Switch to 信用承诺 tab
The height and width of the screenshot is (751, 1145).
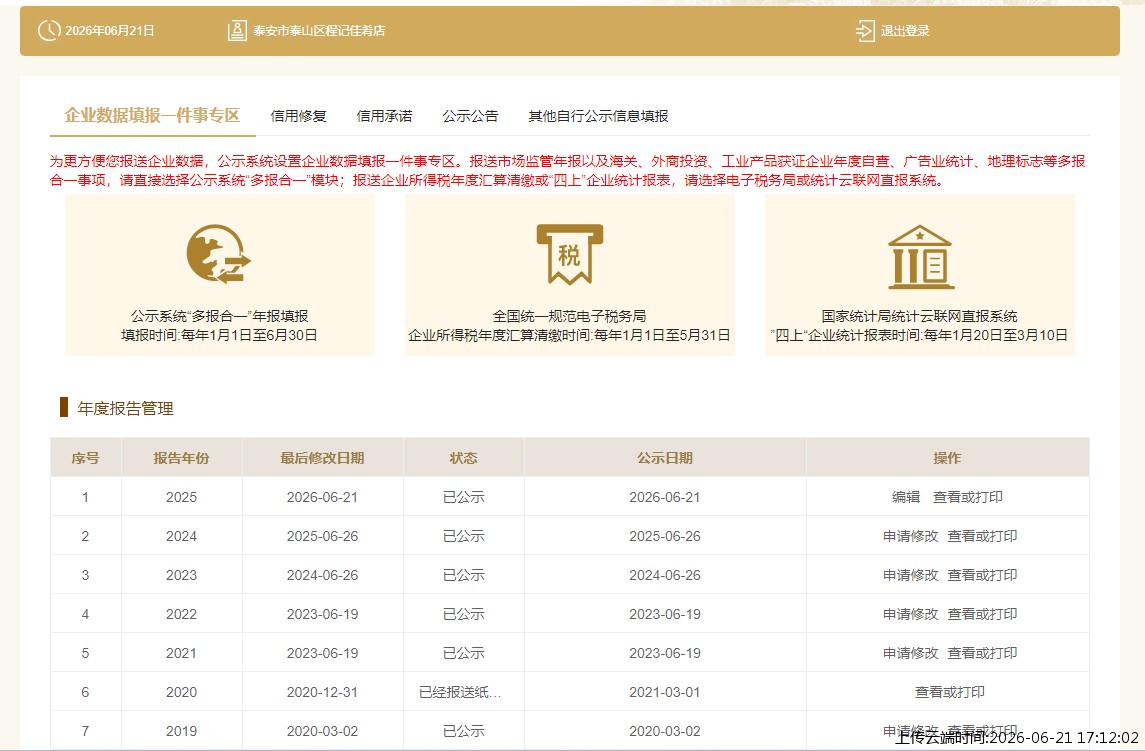coord(384,116)
